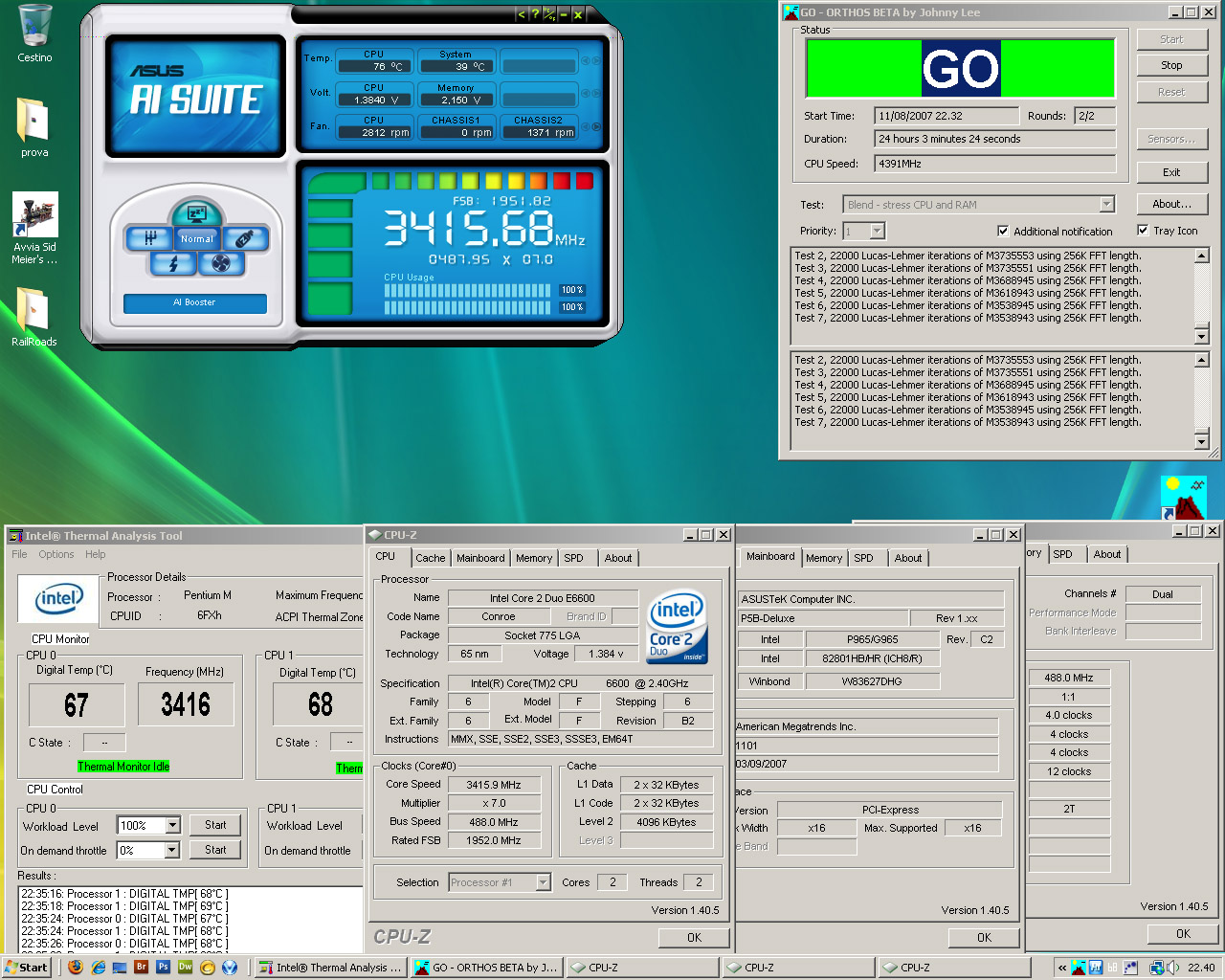
Task: Click the About... button in ORTHOS
Action: [x=1171, y=204]
